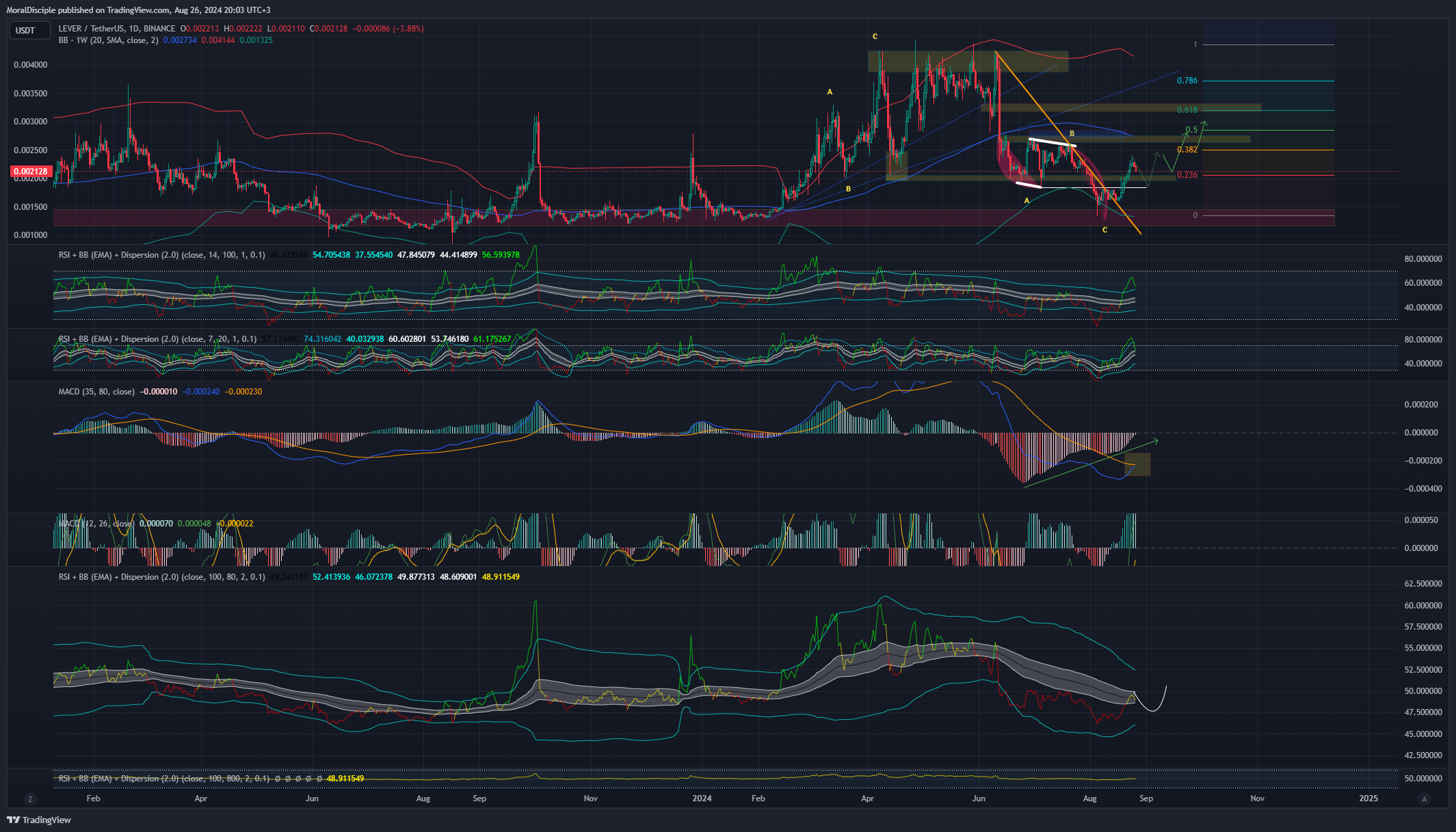This screenshot has height=832, width=1456.
Task: Click the 0.004000 price axis label
Action: tap(31, 65)
